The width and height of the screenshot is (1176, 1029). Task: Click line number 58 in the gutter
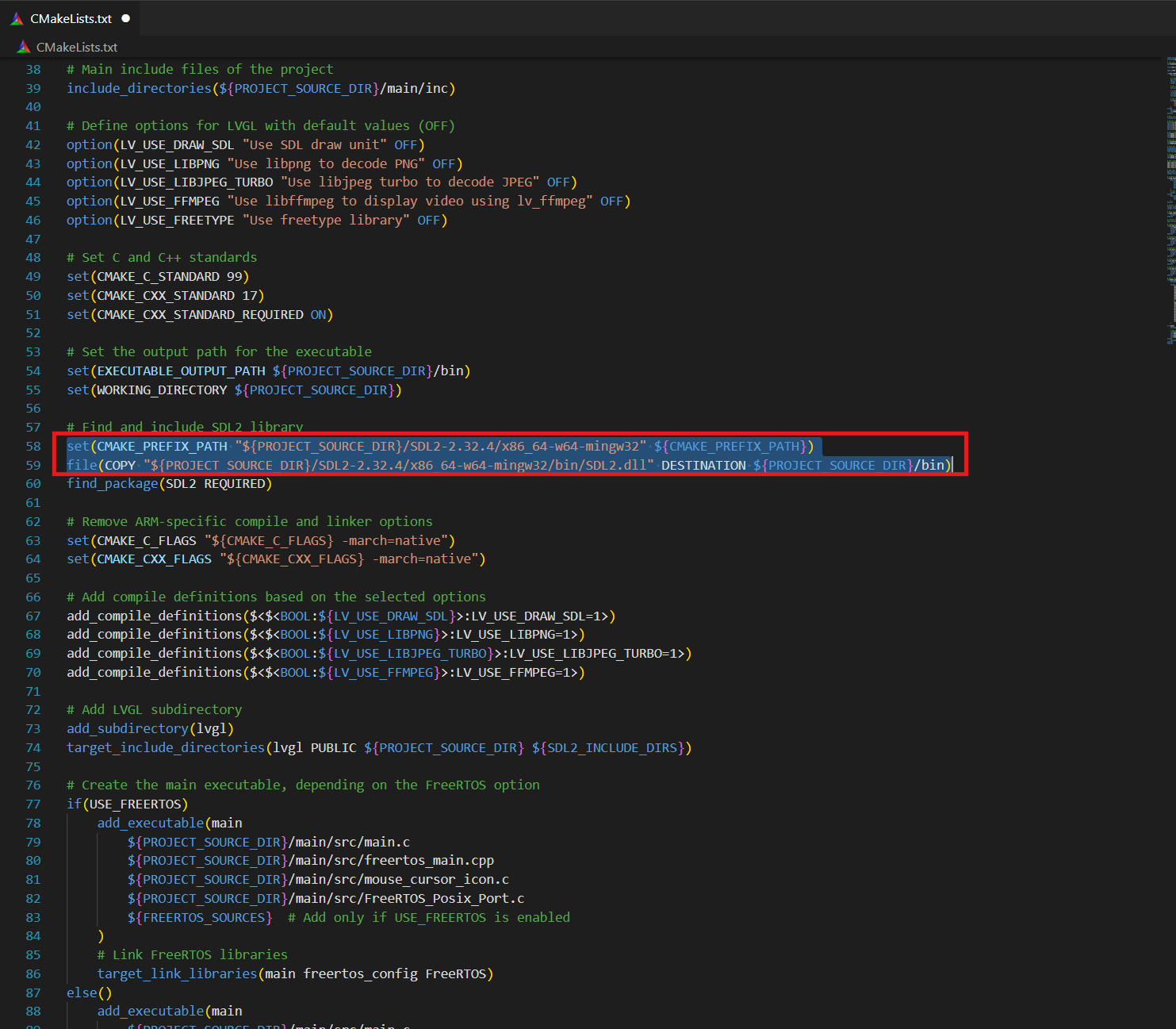[33, 446]
